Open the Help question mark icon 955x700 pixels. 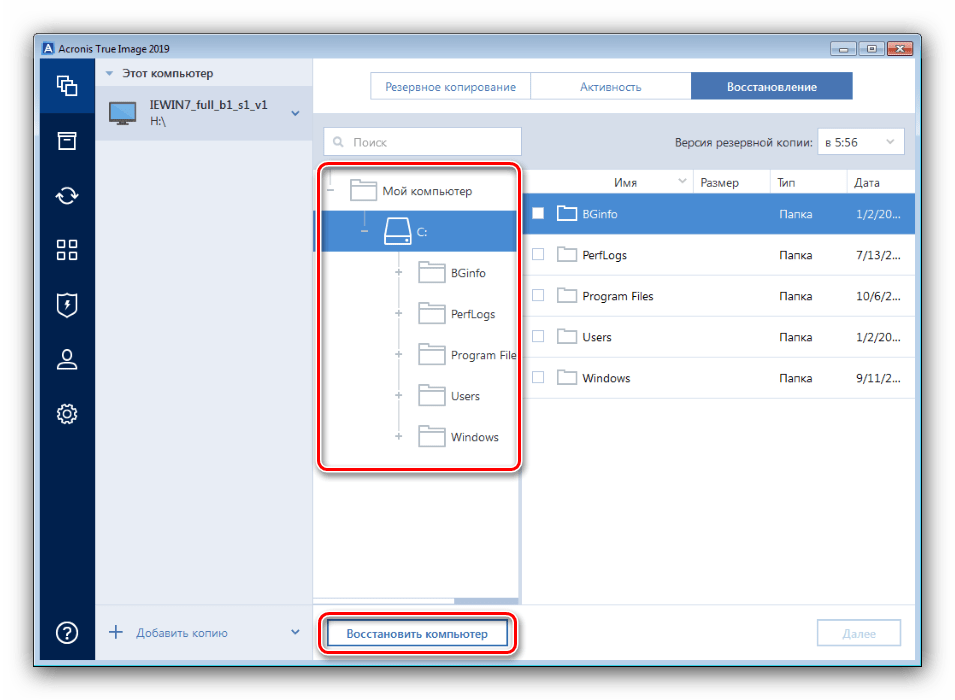67,632
